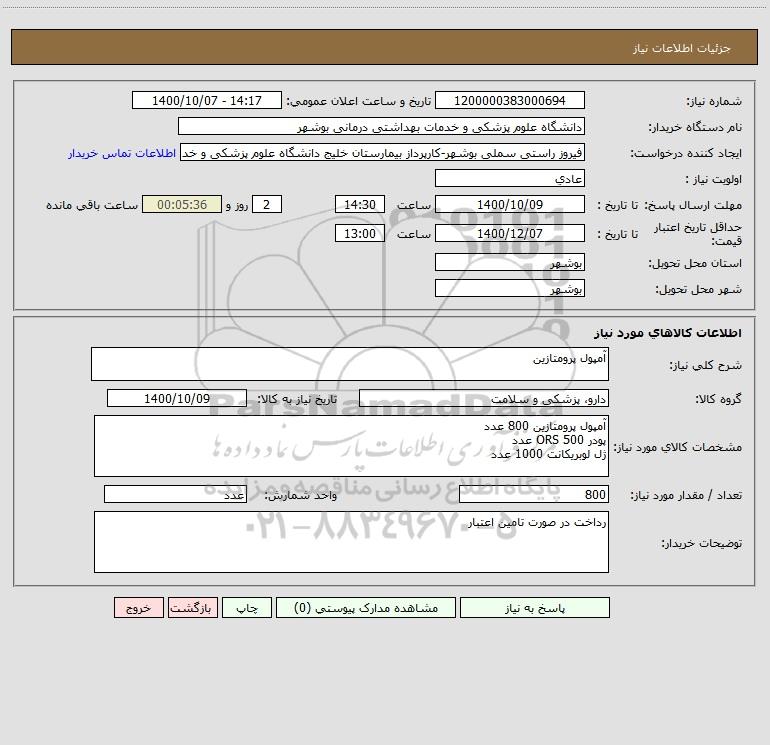Screen dimensions: 770x745
Task: Click the buyer organization name field
Action: point(381,126)
